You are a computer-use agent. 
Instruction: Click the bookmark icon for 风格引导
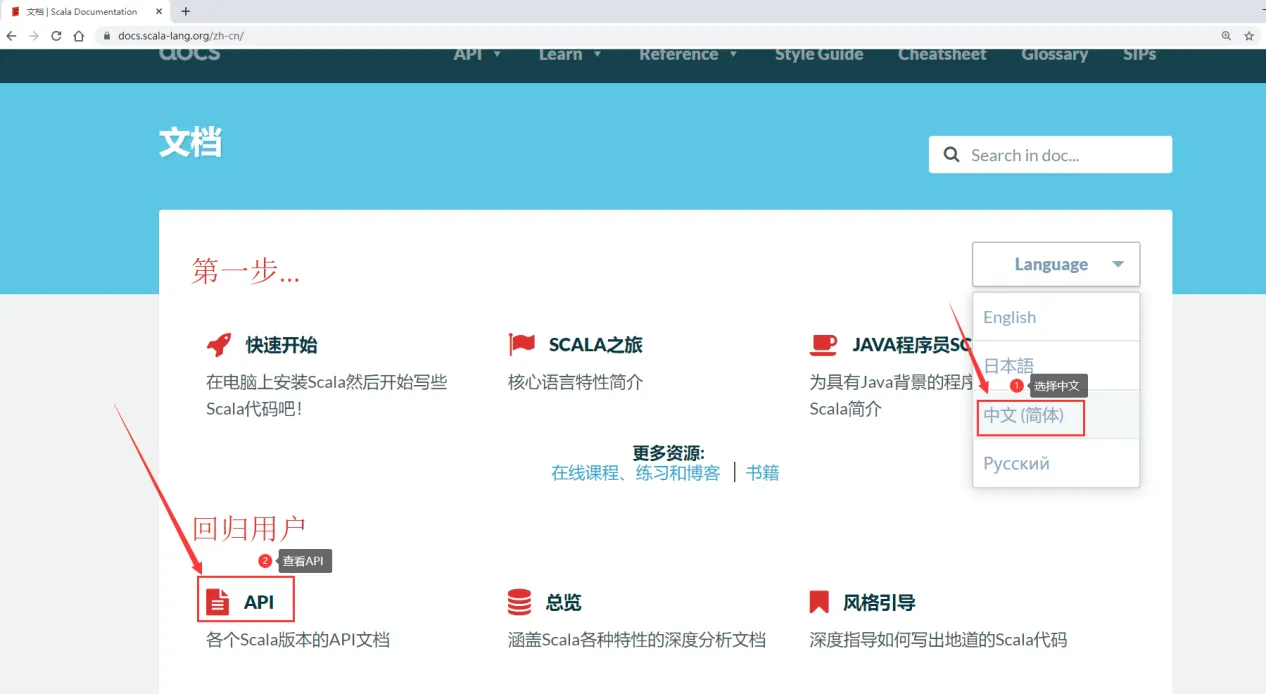tap(819, 602)
